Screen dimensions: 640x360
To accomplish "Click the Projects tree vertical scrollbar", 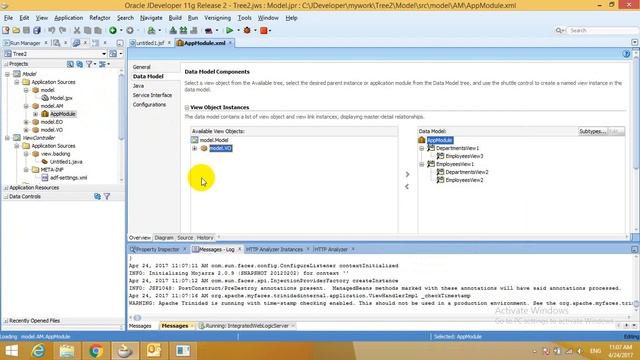I will (121, 108).
